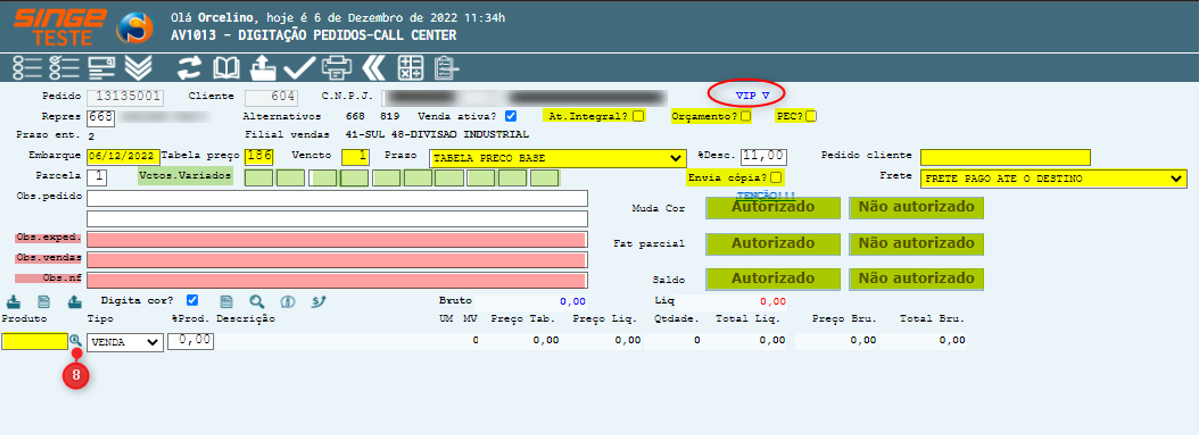This screenshot has width=1199, height=435.
Task: Click the open book icon in the toolbar
Action: (x=228, y=68)
